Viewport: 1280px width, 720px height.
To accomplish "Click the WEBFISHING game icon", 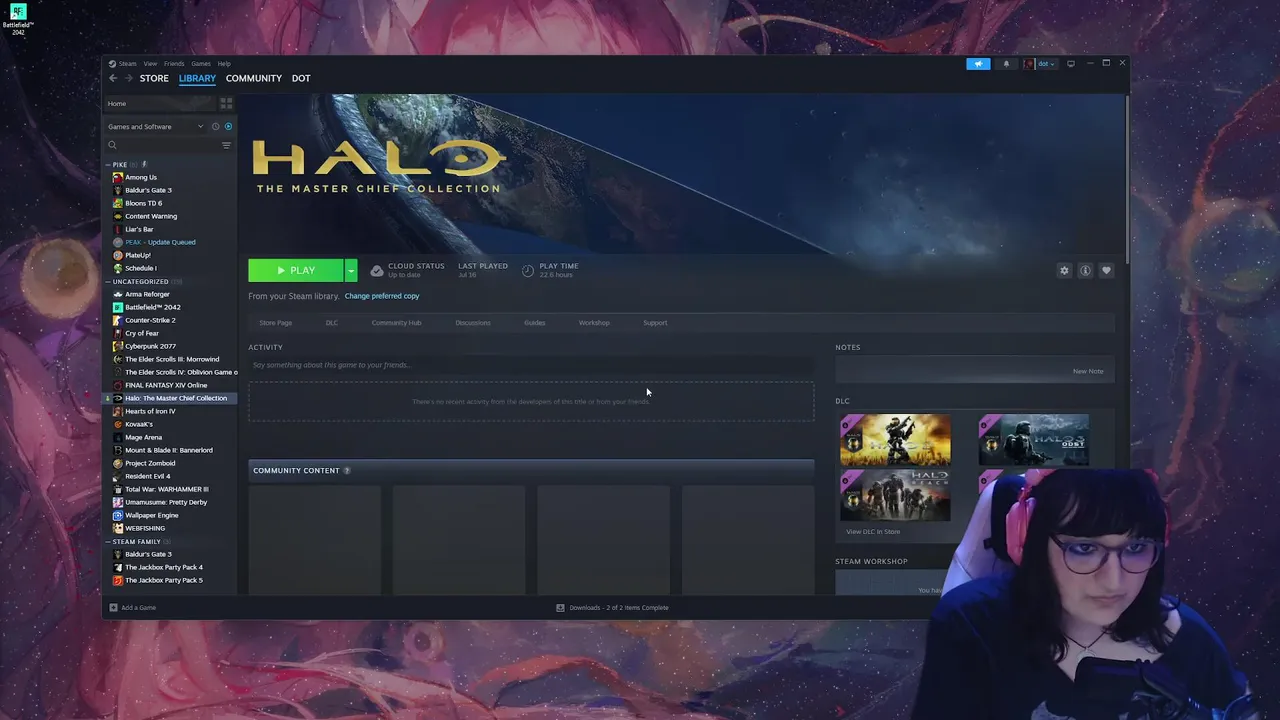I will 118,528.
